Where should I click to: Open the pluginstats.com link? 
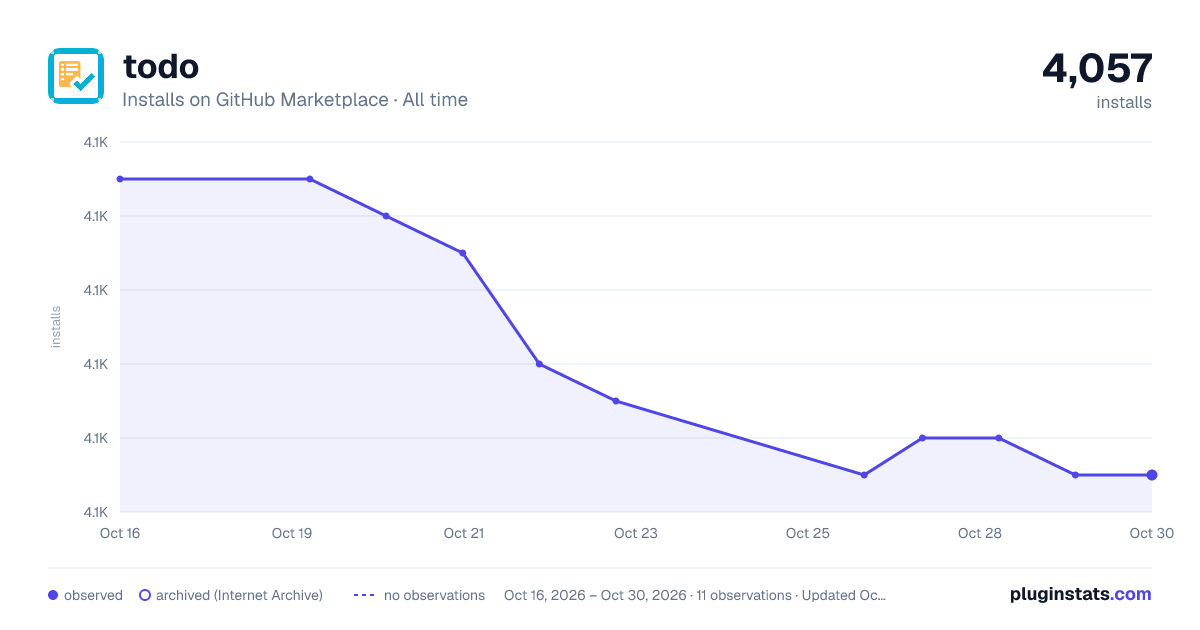click(x=1080, y=594)
